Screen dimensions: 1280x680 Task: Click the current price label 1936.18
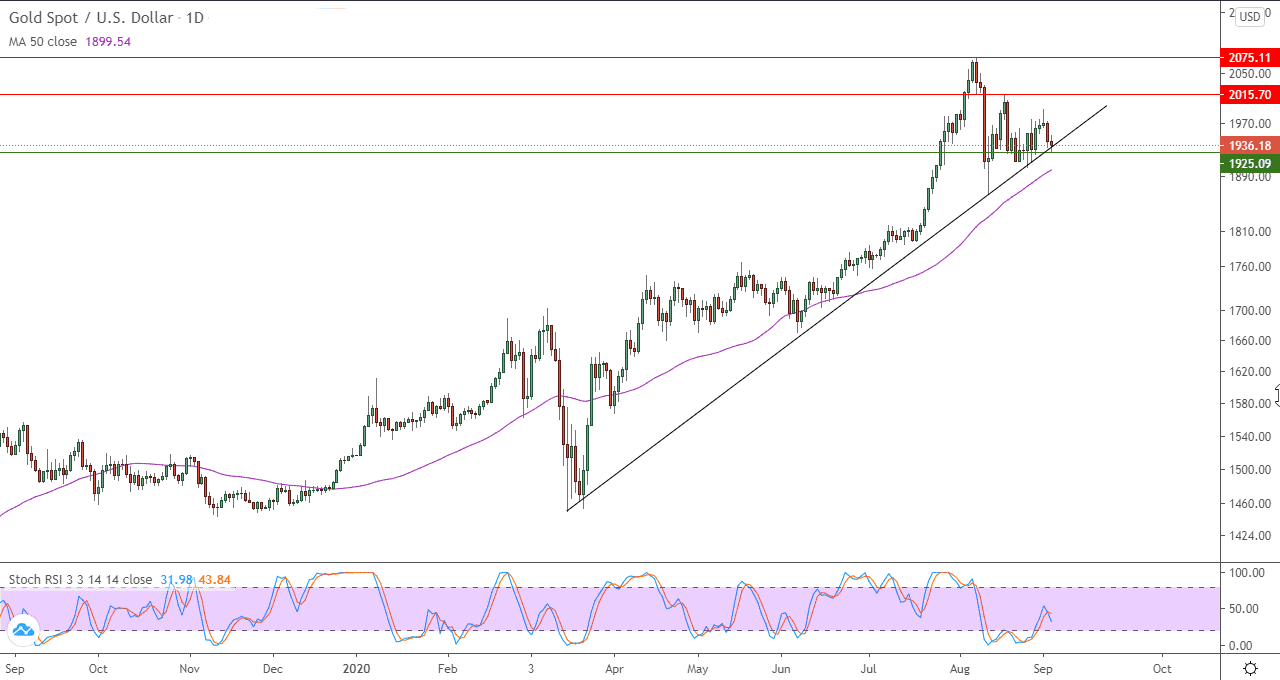coord(1249,145)
